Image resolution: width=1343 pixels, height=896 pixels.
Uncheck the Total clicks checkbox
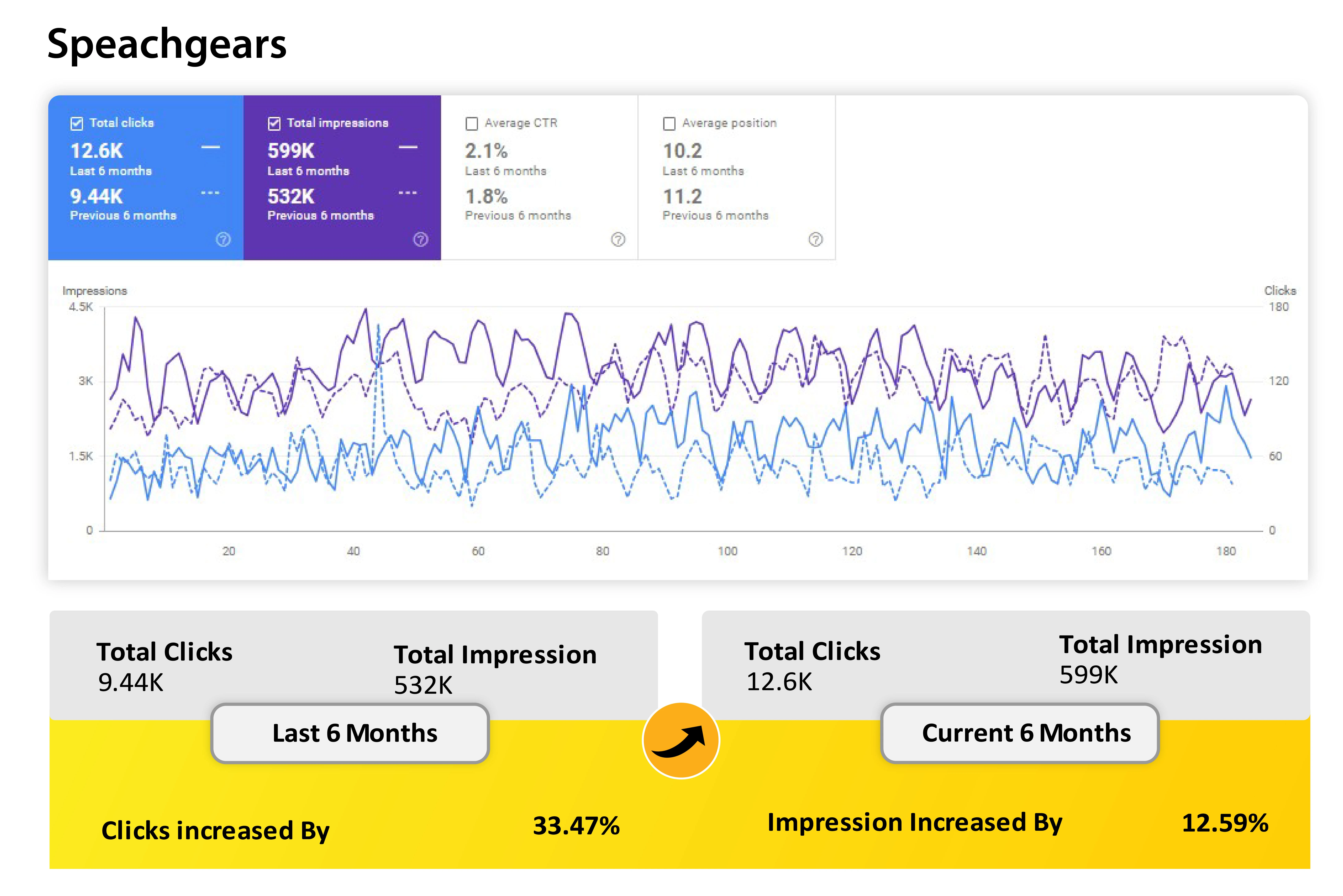pyautogui.click(x=76, y=123)
